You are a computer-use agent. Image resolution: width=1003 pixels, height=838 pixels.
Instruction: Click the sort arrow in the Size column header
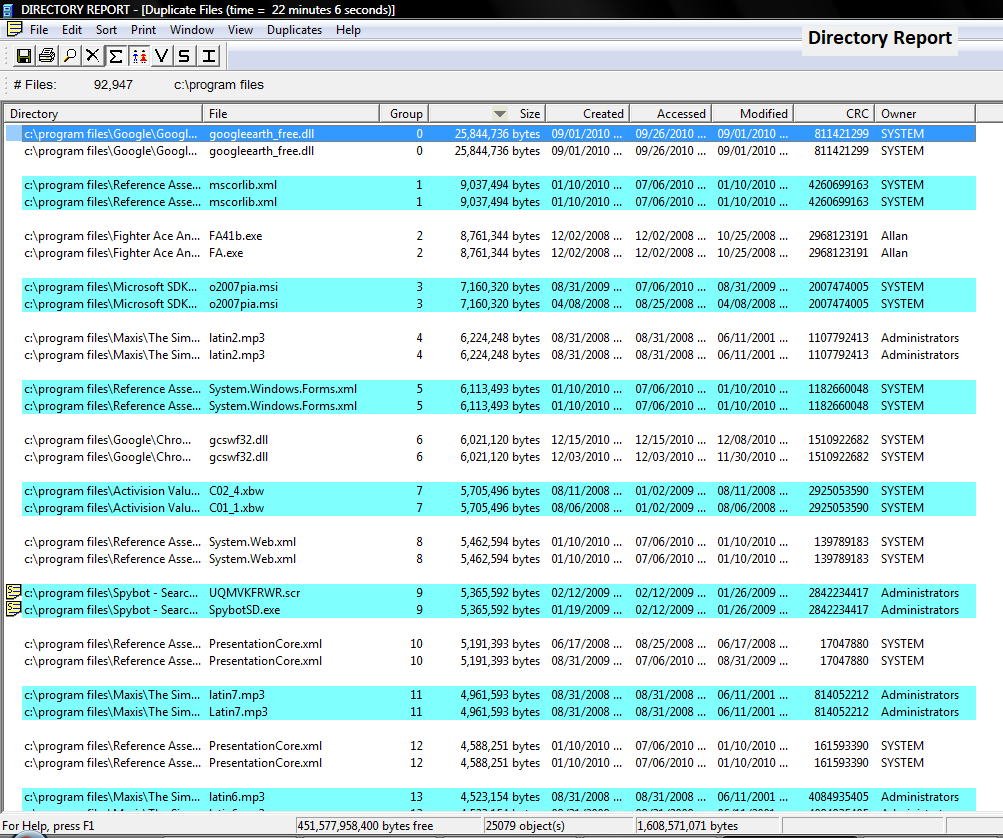point(500,114)
